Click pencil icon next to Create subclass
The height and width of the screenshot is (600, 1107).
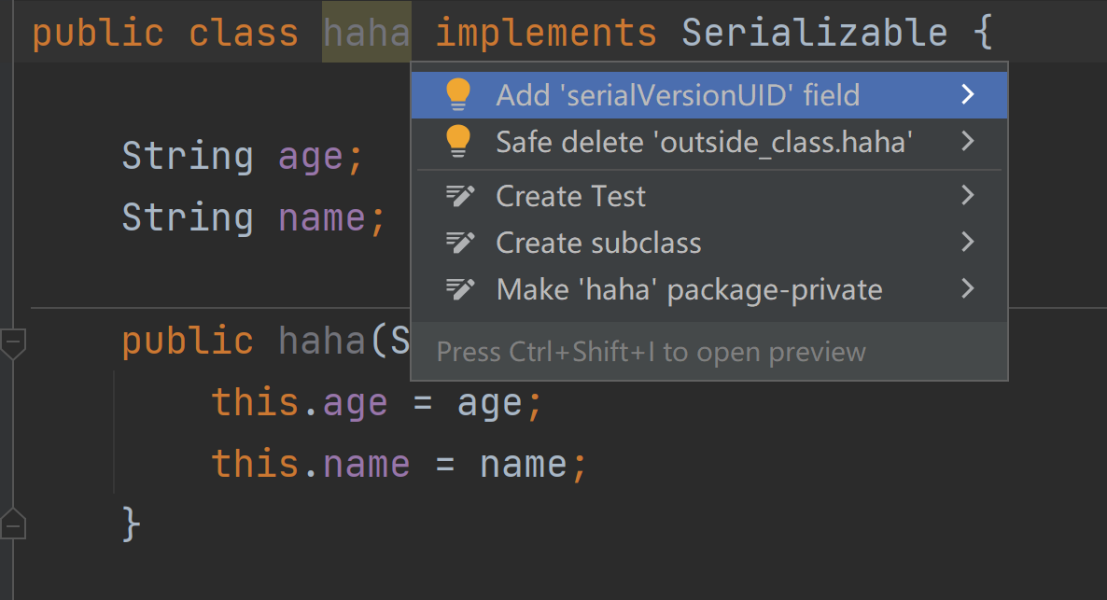pyautogui.click(x=459, y=242)
